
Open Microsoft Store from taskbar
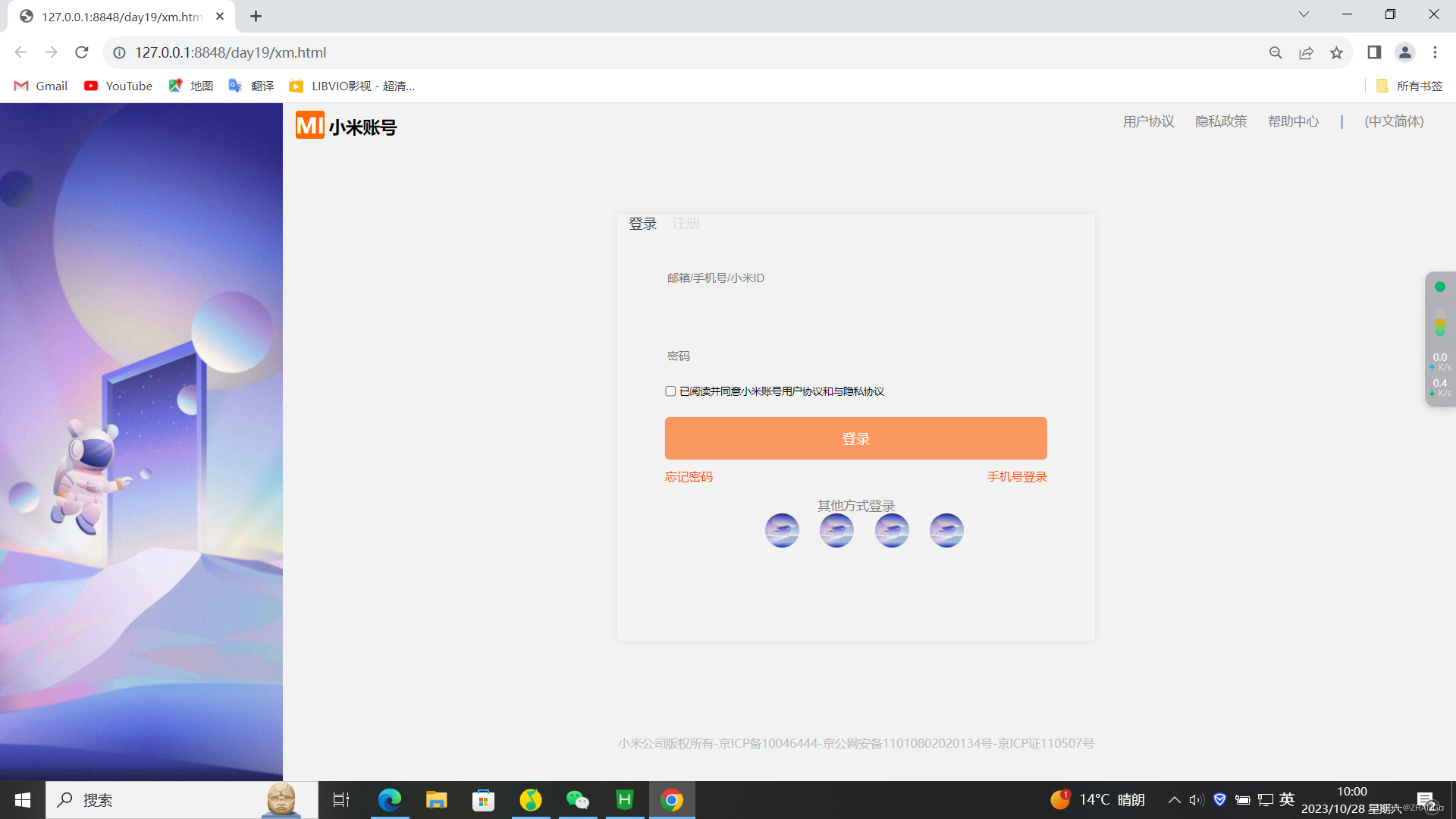coord(484,800)
